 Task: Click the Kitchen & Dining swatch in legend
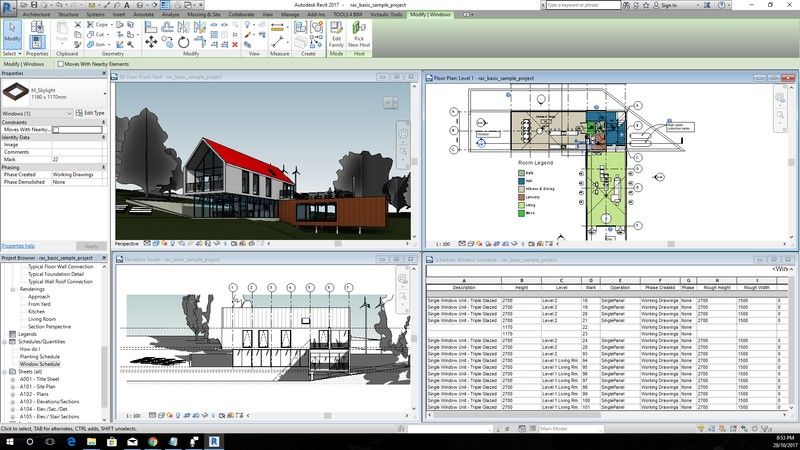tap(521, 189)
